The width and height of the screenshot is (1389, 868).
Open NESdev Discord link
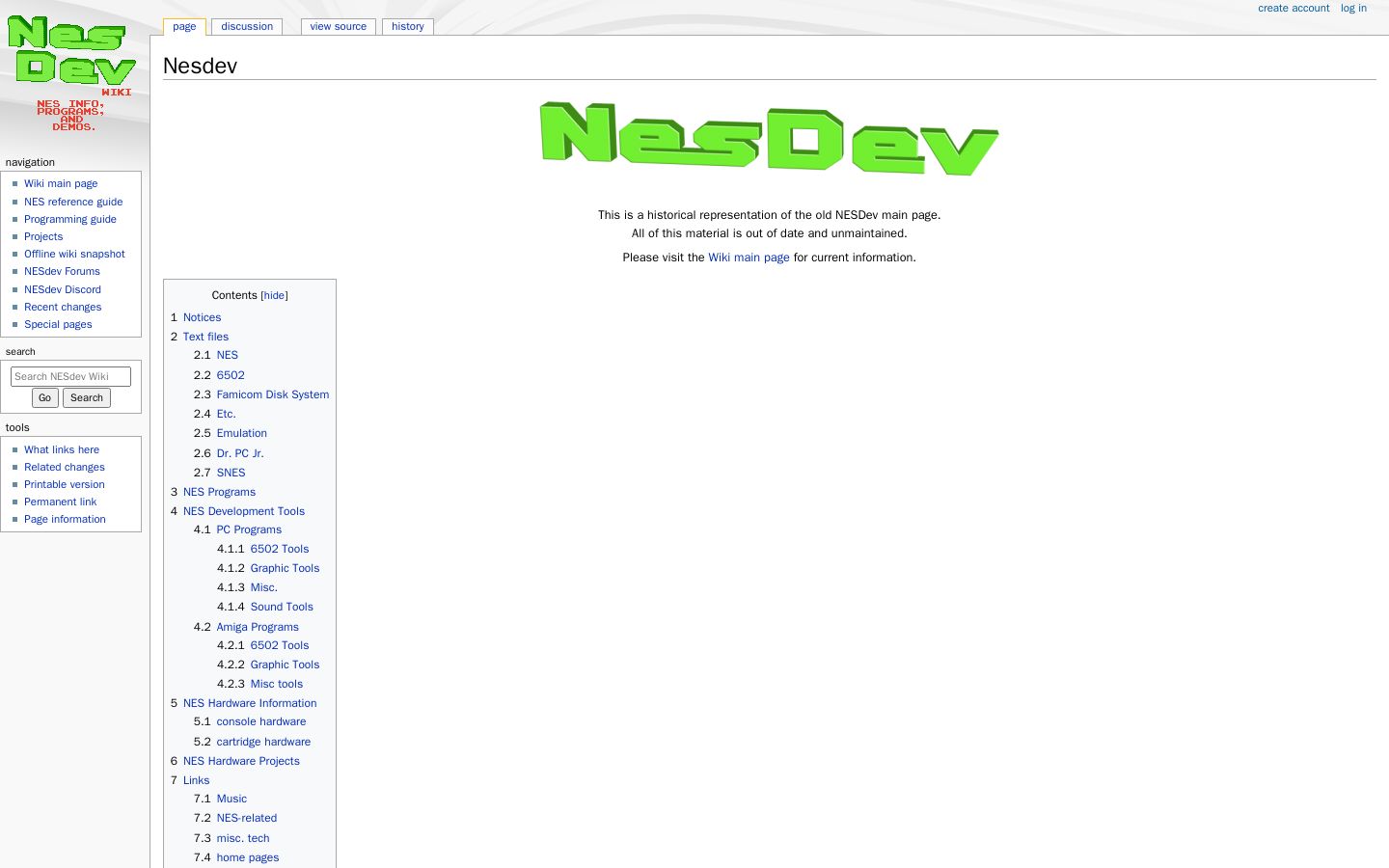(63, 289)
